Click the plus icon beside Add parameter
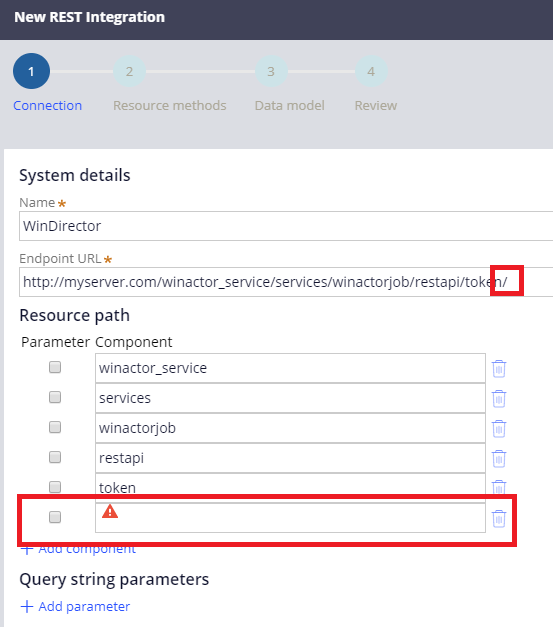The height and width of the screenshot is (627, 553). pos(26,606)
